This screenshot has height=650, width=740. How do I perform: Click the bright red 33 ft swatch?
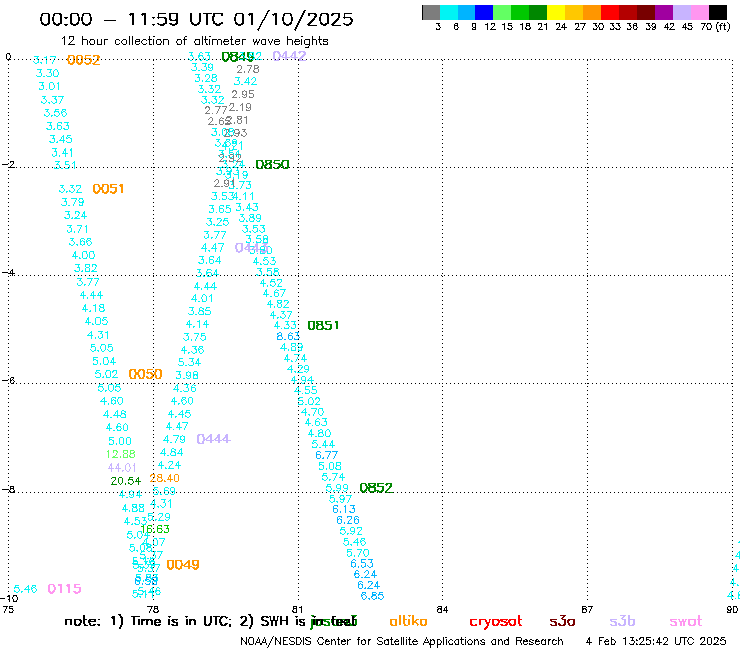point(610,12)
